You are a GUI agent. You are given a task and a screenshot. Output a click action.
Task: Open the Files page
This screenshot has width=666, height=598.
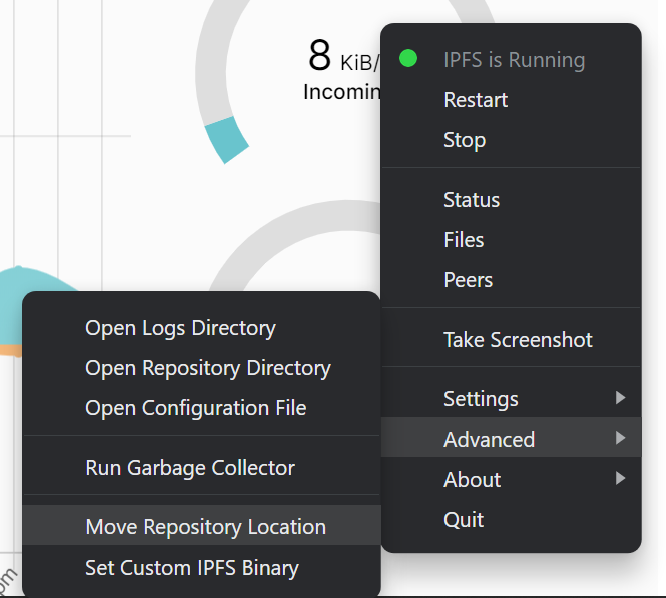(x=463, y=240)
